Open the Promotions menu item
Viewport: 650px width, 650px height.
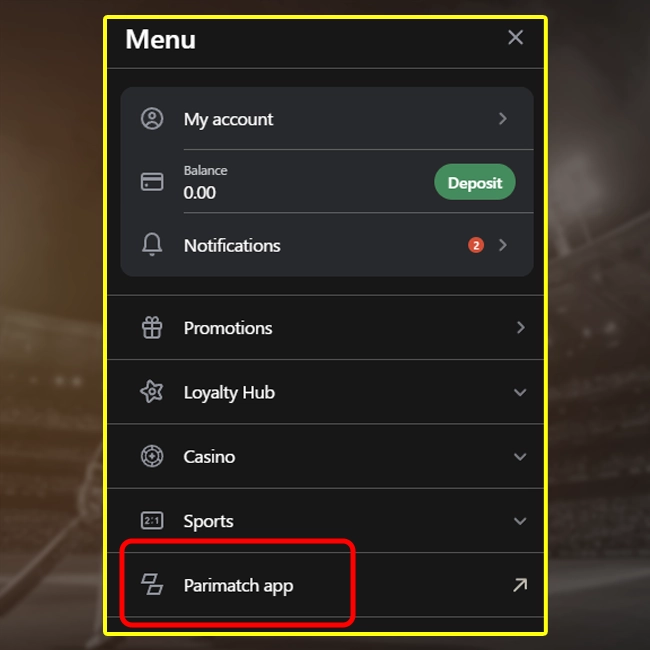tap(228, 328)
